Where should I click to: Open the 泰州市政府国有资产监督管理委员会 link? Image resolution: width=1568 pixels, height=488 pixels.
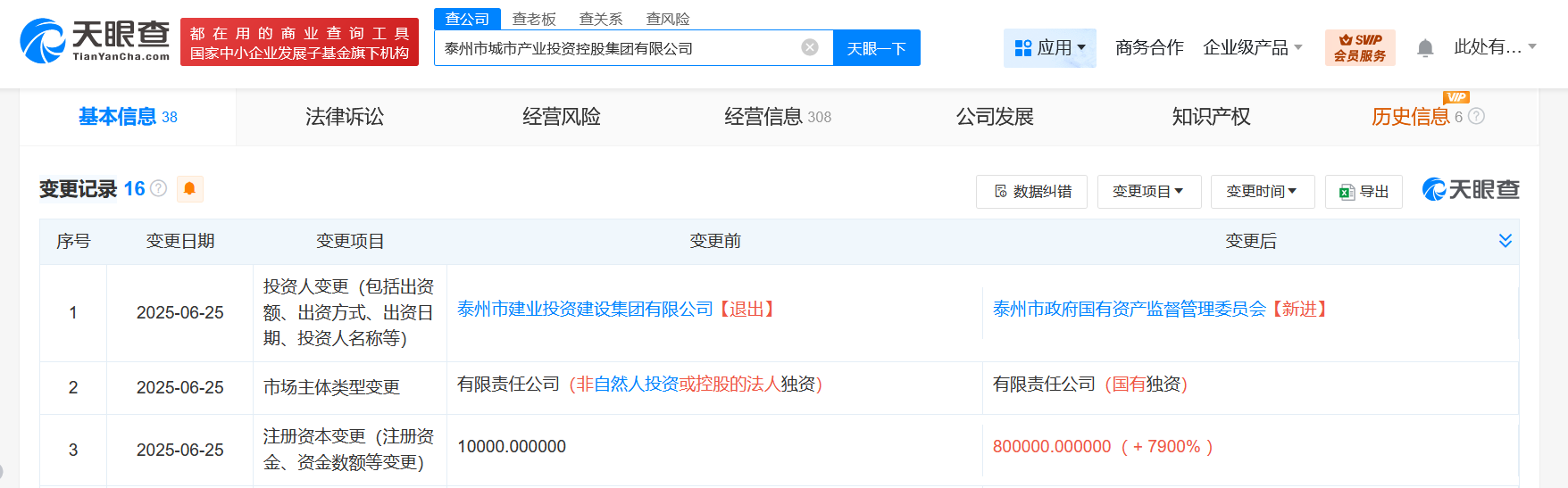tap(1130, 309)
